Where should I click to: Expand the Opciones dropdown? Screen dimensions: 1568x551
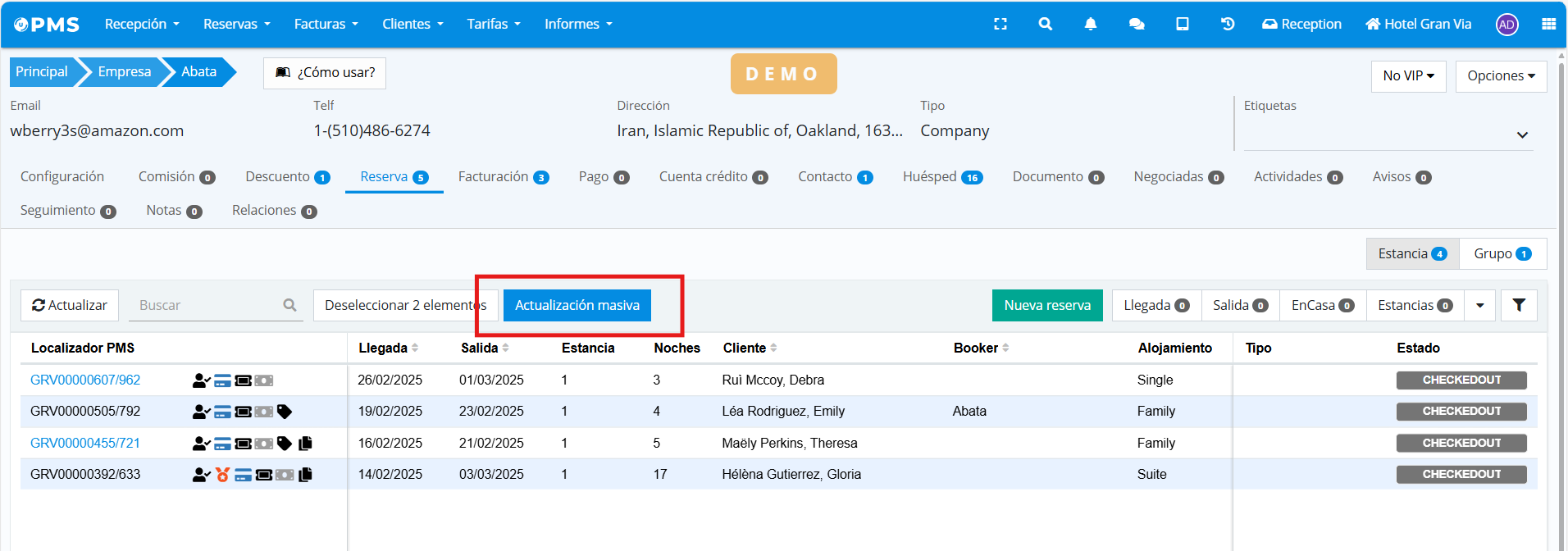click(1500, 75)
